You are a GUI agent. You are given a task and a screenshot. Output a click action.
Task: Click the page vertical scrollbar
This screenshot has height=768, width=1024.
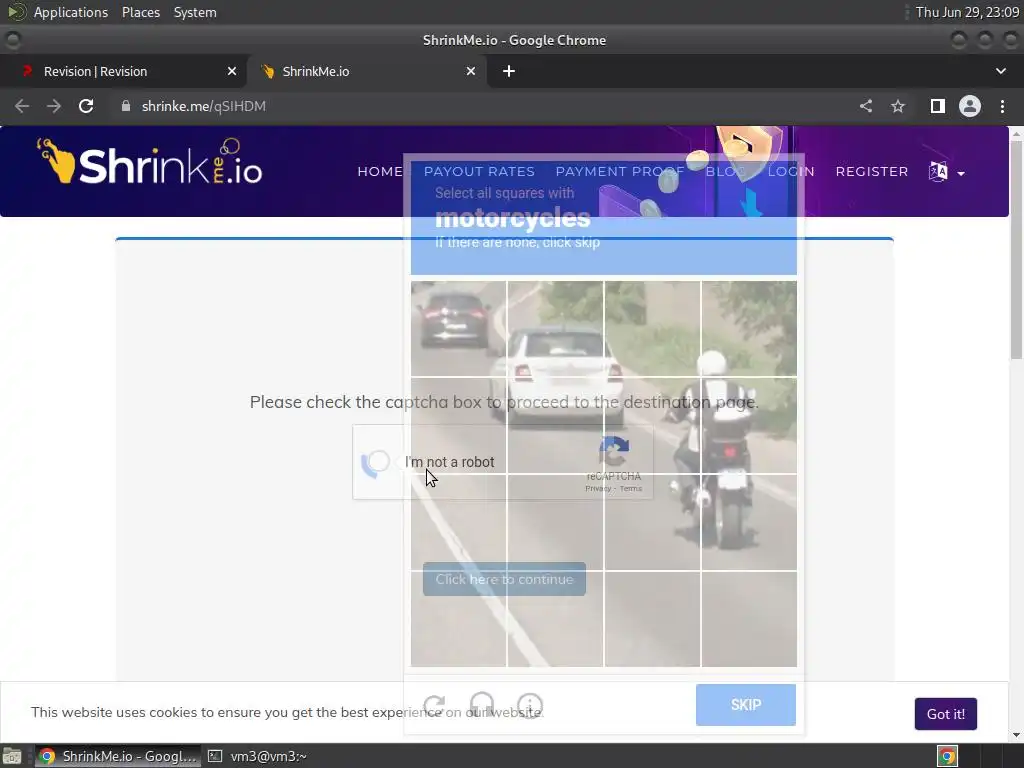coord(1016,249)
